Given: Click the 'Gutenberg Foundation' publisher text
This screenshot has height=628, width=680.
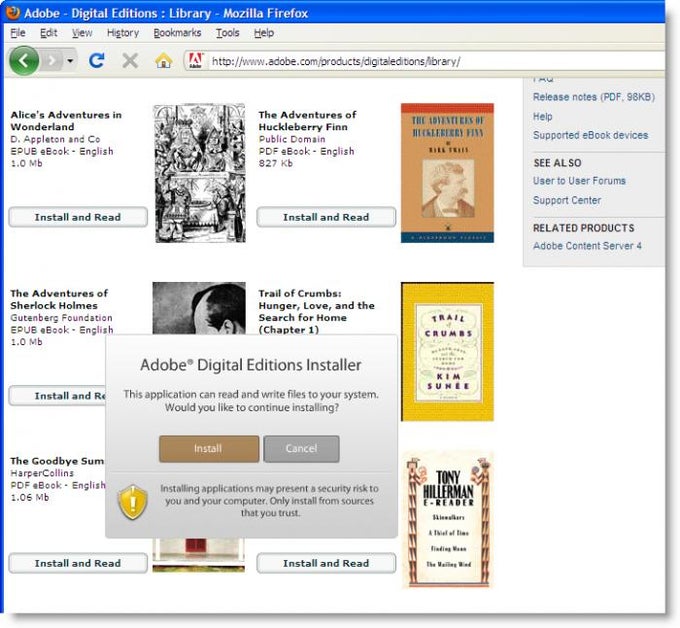Looking at the screenshot, I should (61, 318).
